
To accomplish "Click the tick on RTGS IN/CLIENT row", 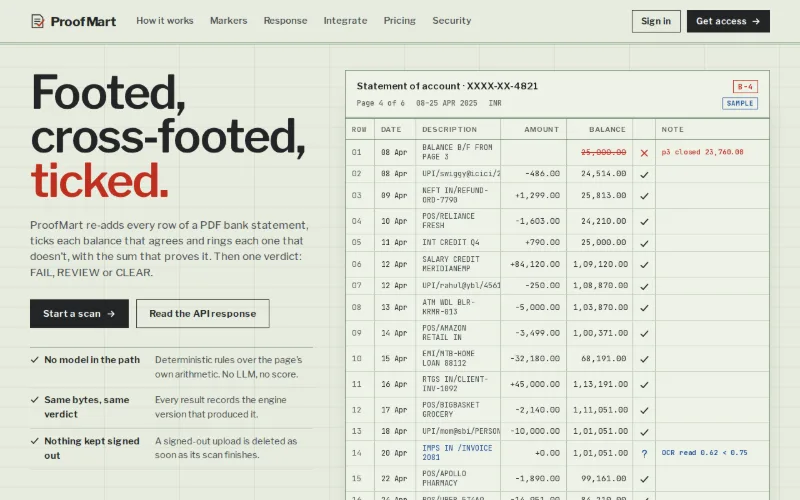I will coord(644,385).
